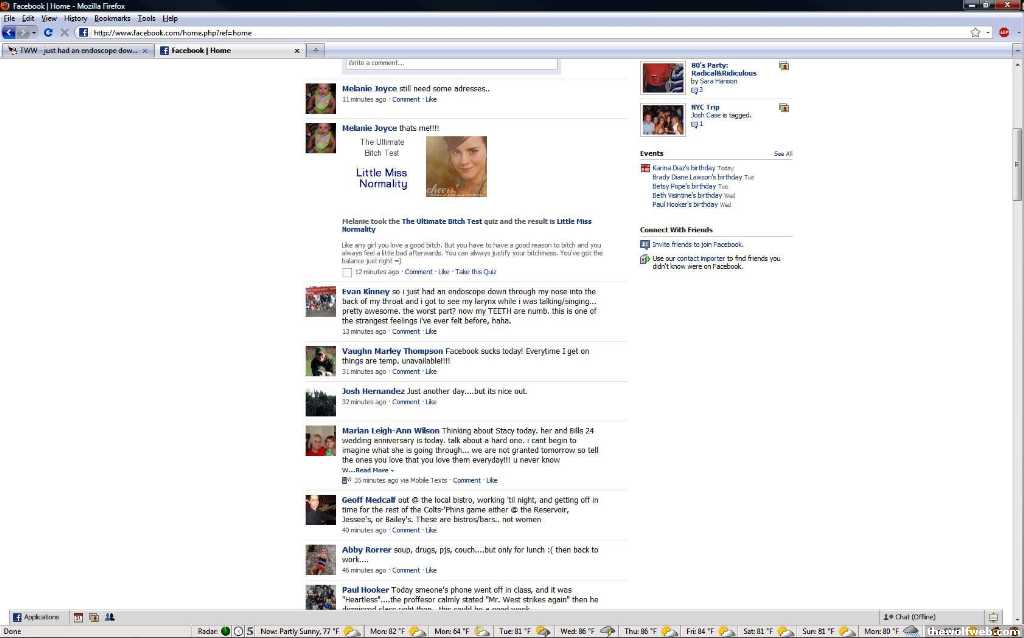This screenshot has width=1024, height=638.
Task: Click Paul Hooker's birthday event
Action: click(685, 205)
